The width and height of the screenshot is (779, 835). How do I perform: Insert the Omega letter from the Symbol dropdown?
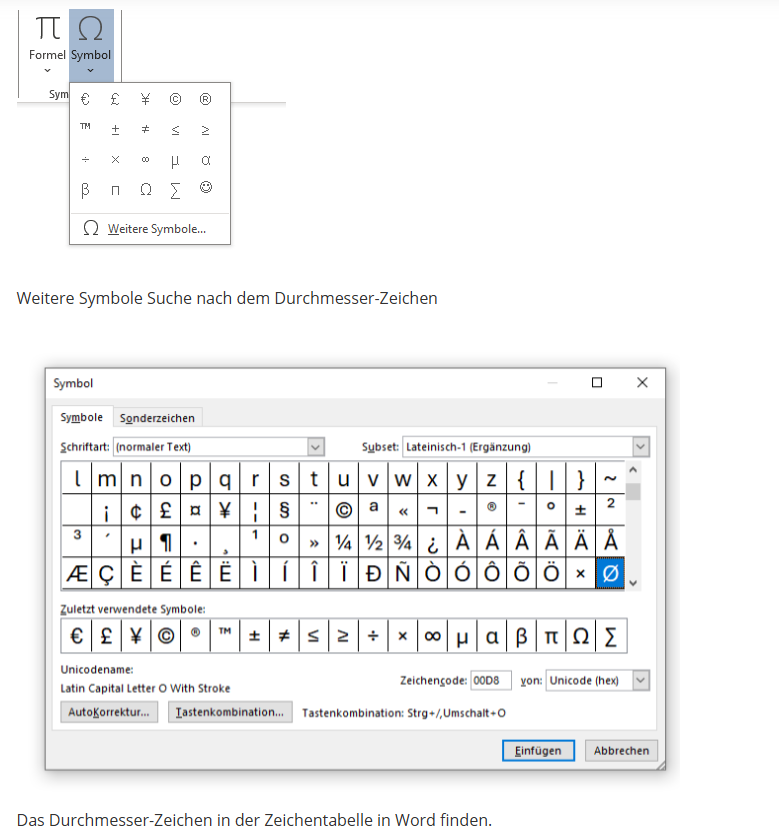point(145,190)
